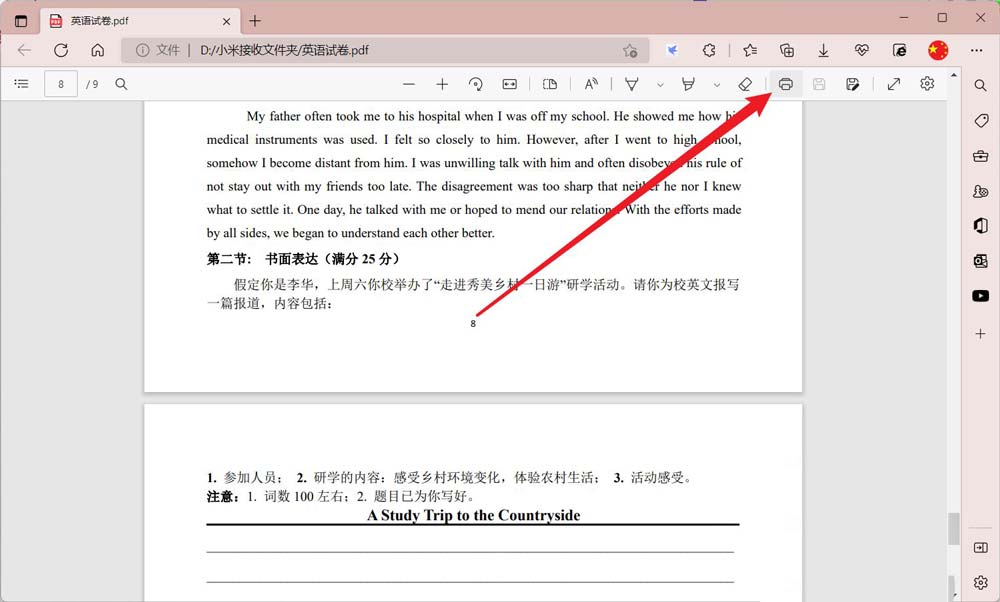The width and height of the screenshot is (1000, 602).
Task: Open a new browser tab
Action: click(x=254, y=21)
